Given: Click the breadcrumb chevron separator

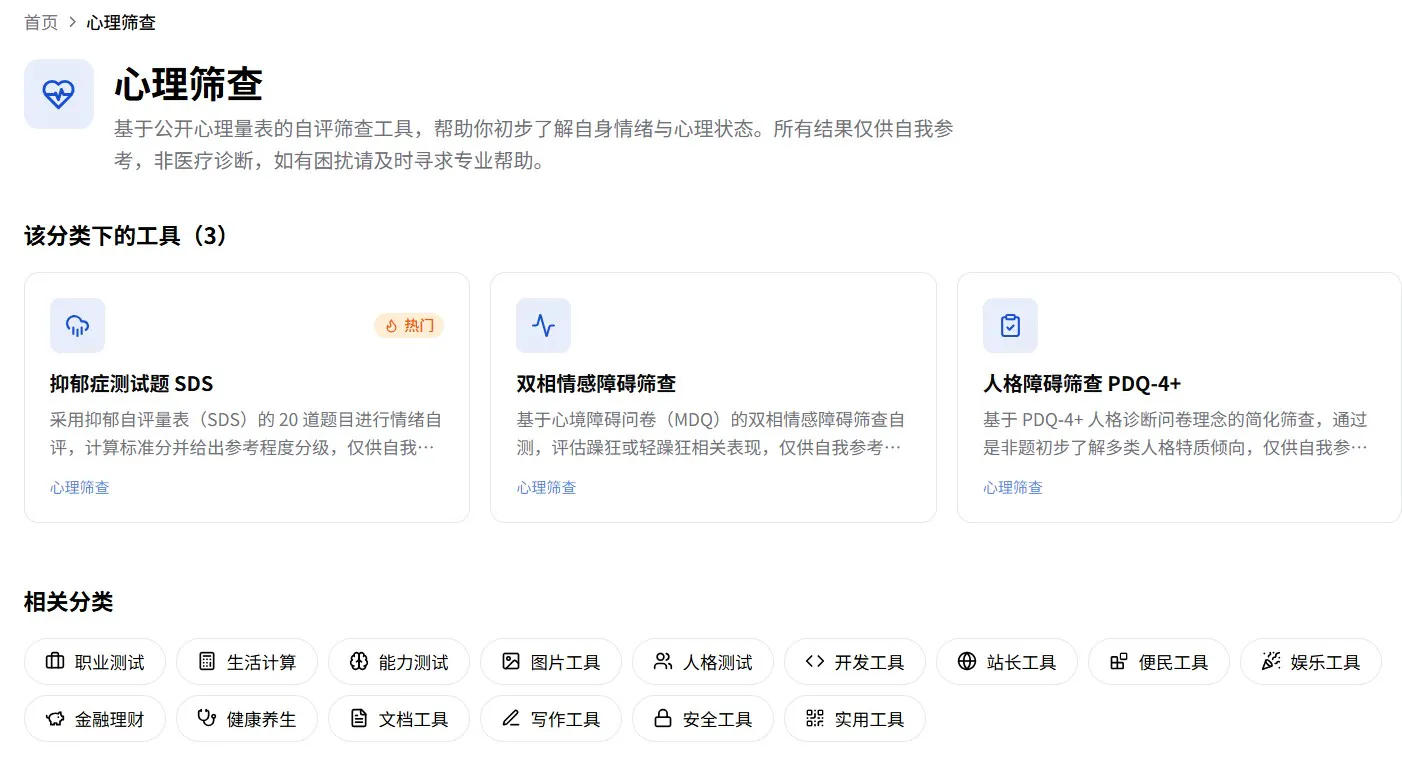Looking at the screenshot, I should pos(73,22).
